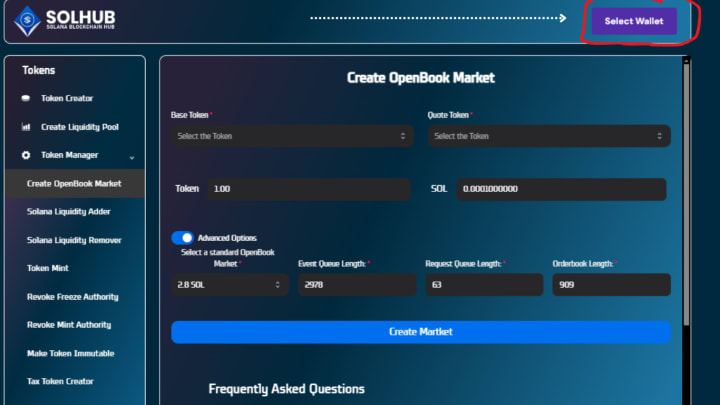The width and height of the screenshot is (720, 405).
Task: Open the Base Token dropdown
Action: [x=292, y=136]
